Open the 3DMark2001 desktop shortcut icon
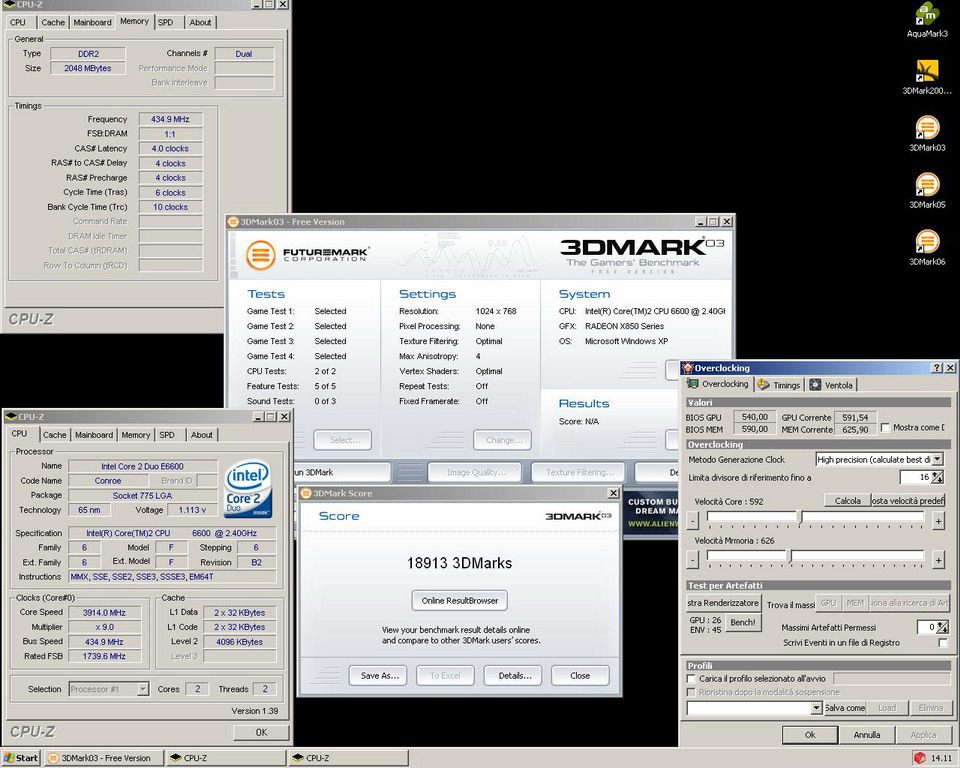The height and width of the screenshot is (768, 960). [x=927, y=76]
